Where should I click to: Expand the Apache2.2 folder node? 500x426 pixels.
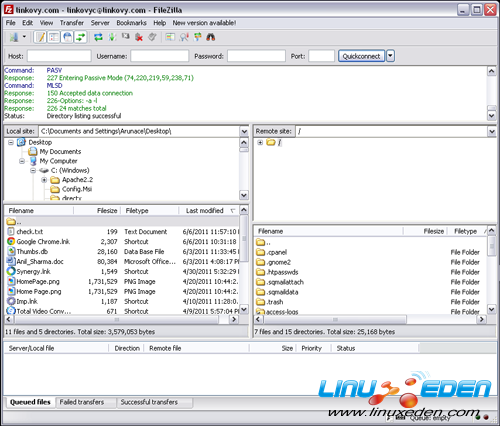click(x=44, y=180)
